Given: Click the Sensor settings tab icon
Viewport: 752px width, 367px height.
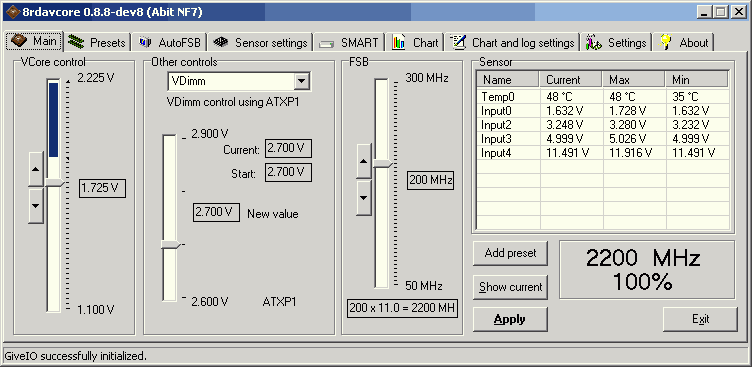Looking at the screenshot, I should coord(221,42).
